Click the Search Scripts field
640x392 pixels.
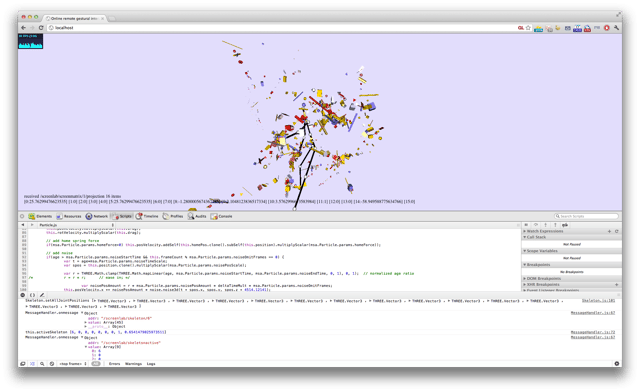coord(586,216)
